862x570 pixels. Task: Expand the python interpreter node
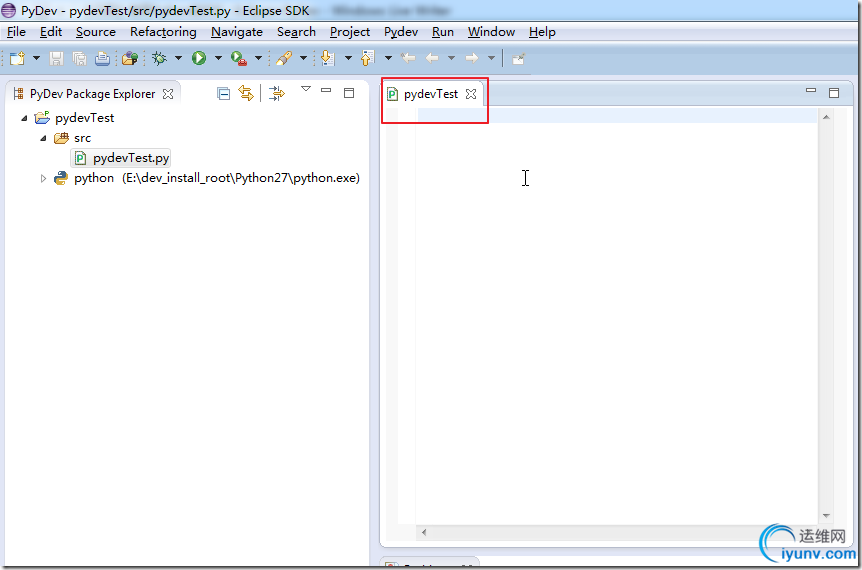tap(43, 178)
